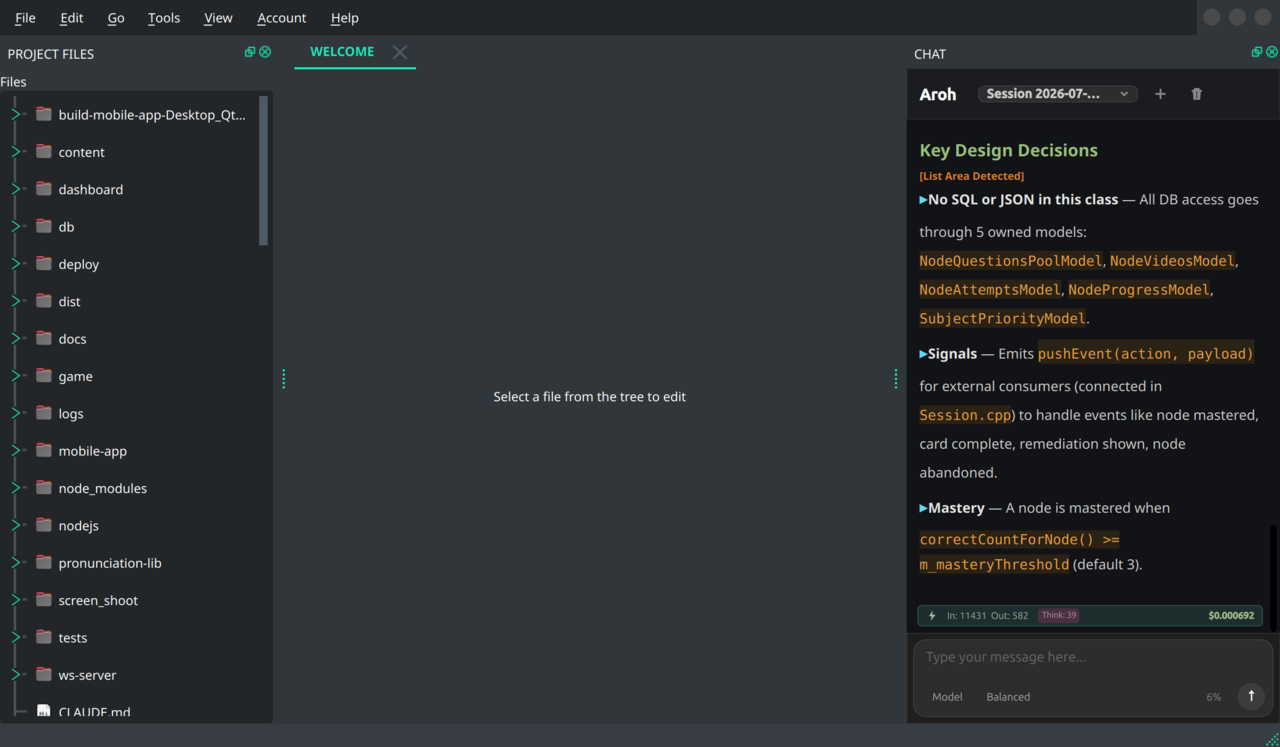Screen dimensions: 1280x747
Task: Open the Edit menu
Action: [71, 18]
